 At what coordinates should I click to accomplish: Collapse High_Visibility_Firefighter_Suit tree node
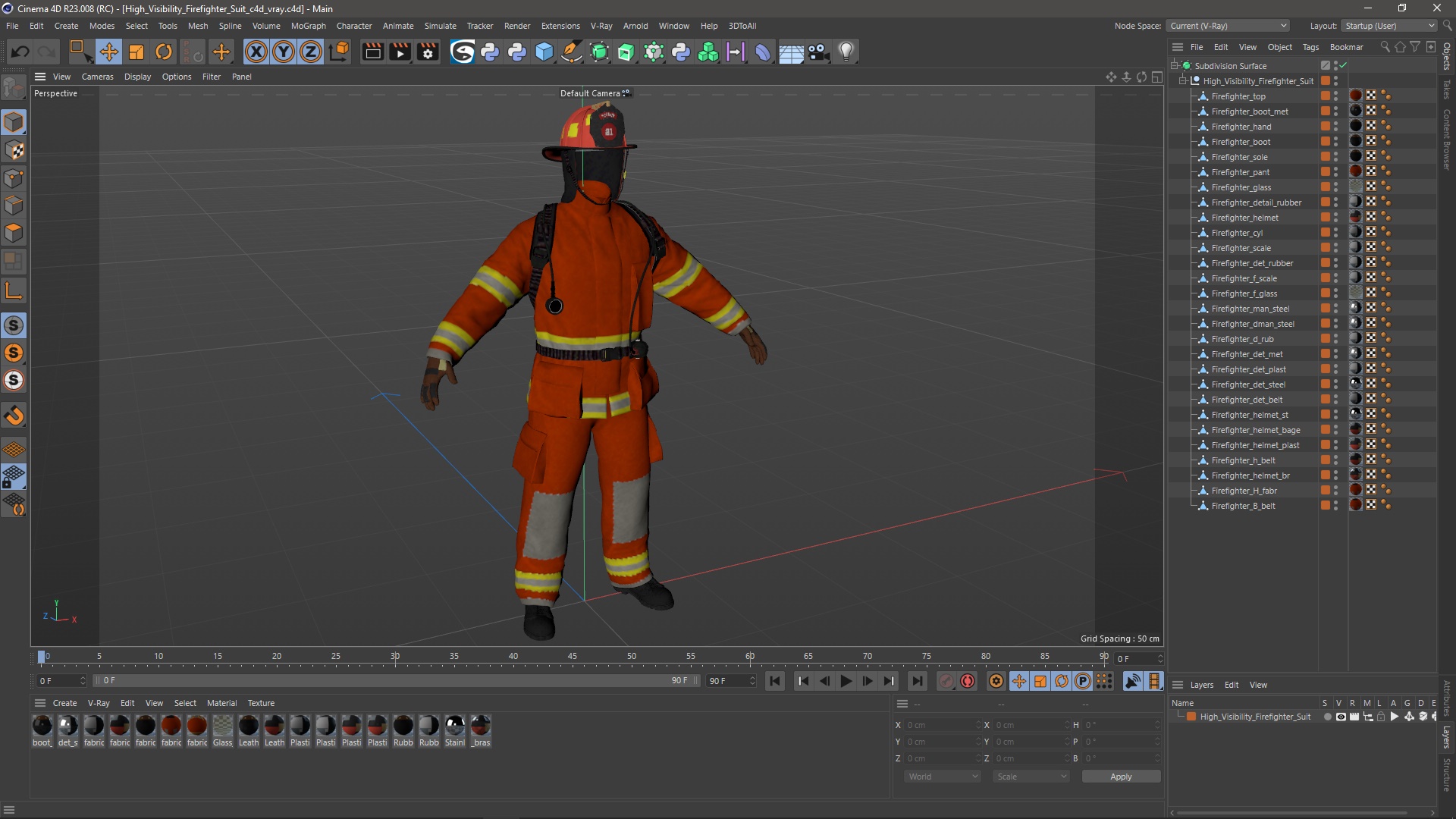point(1183,80)
